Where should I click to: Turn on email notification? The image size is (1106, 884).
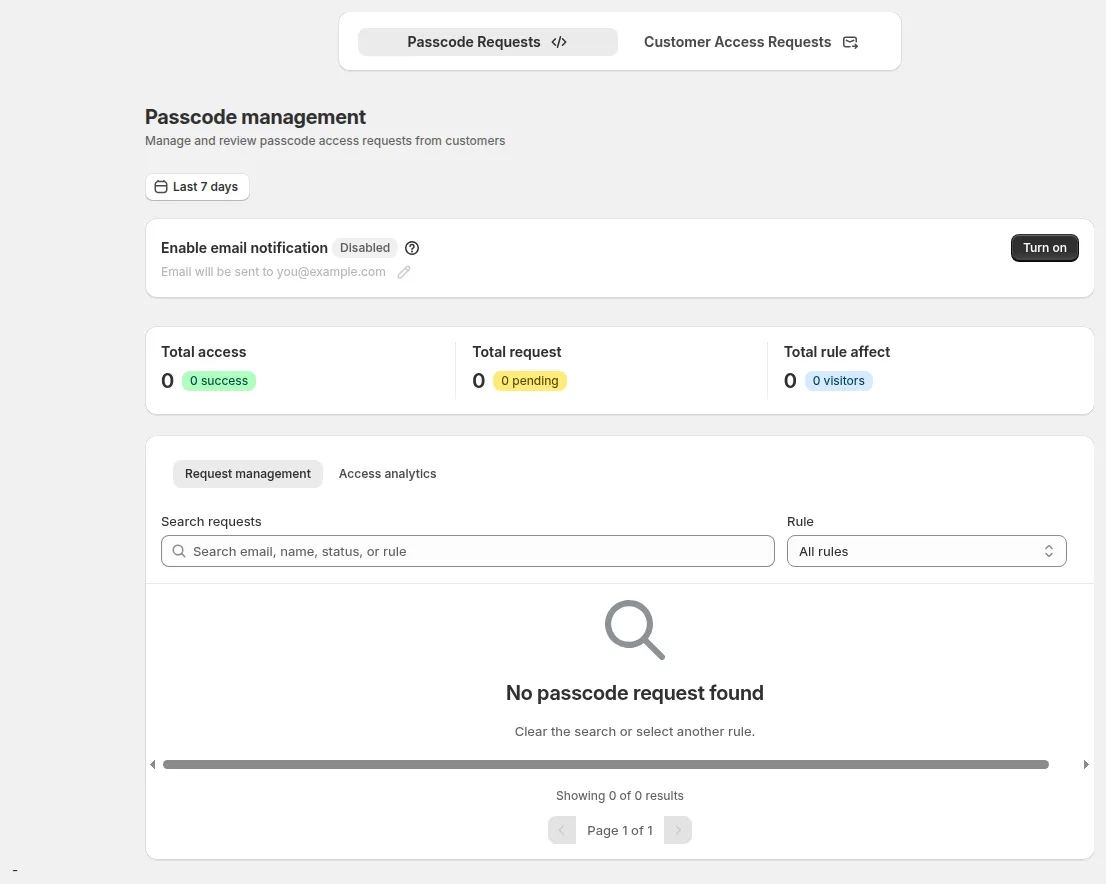(1045, 248)
